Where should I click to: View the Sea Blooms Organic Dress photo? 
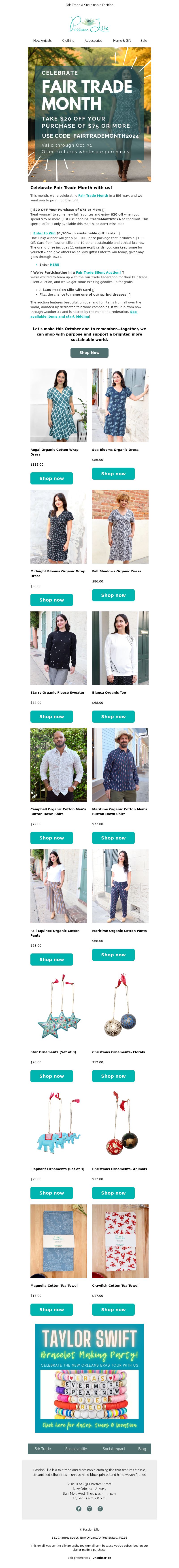point(120,405)
